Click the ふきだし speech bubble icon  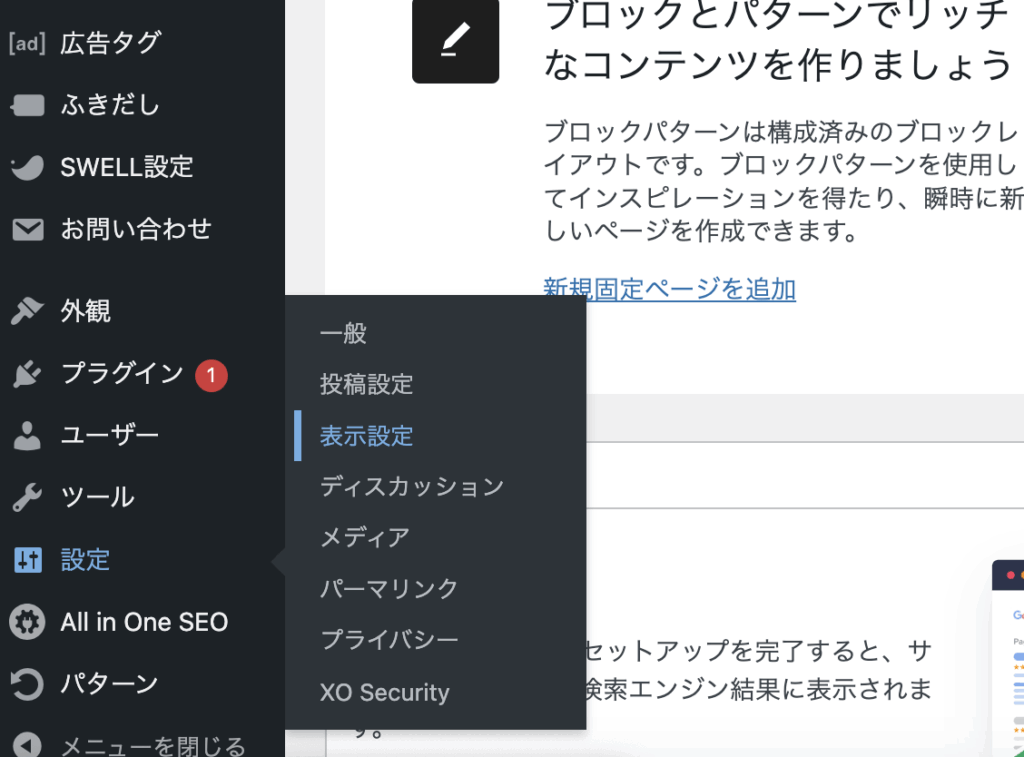[27, 106]
